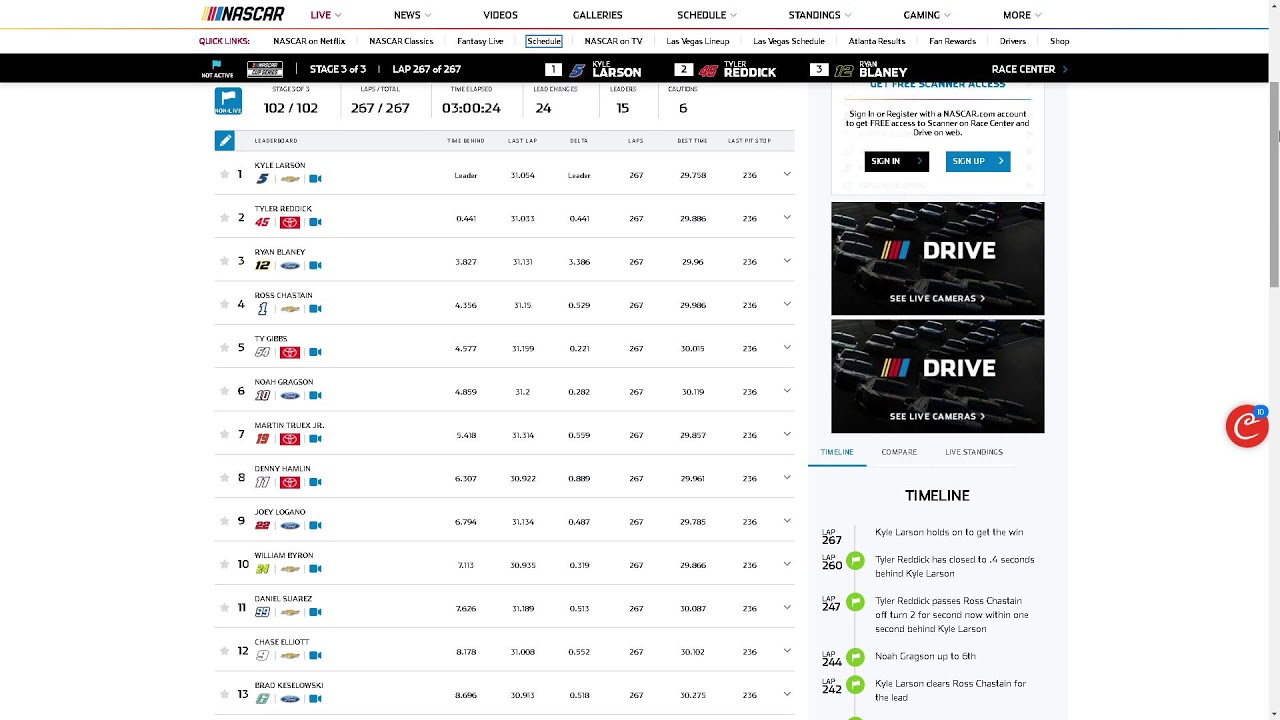1280x720 pixels.
Task: Click the Non-Live flag icon
Action: (228, 102)
